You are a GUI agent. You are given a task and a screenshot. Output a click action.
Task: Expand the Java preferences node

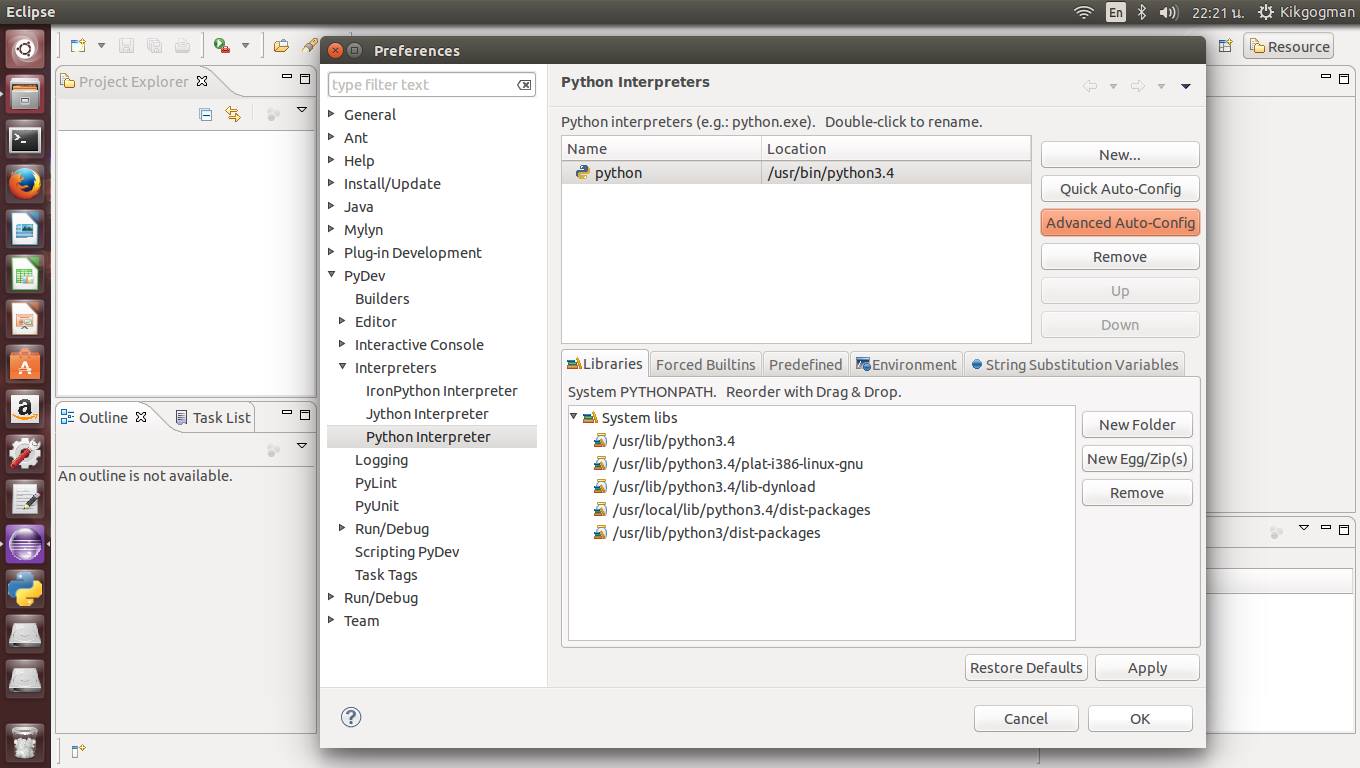(x=332, y=206)
